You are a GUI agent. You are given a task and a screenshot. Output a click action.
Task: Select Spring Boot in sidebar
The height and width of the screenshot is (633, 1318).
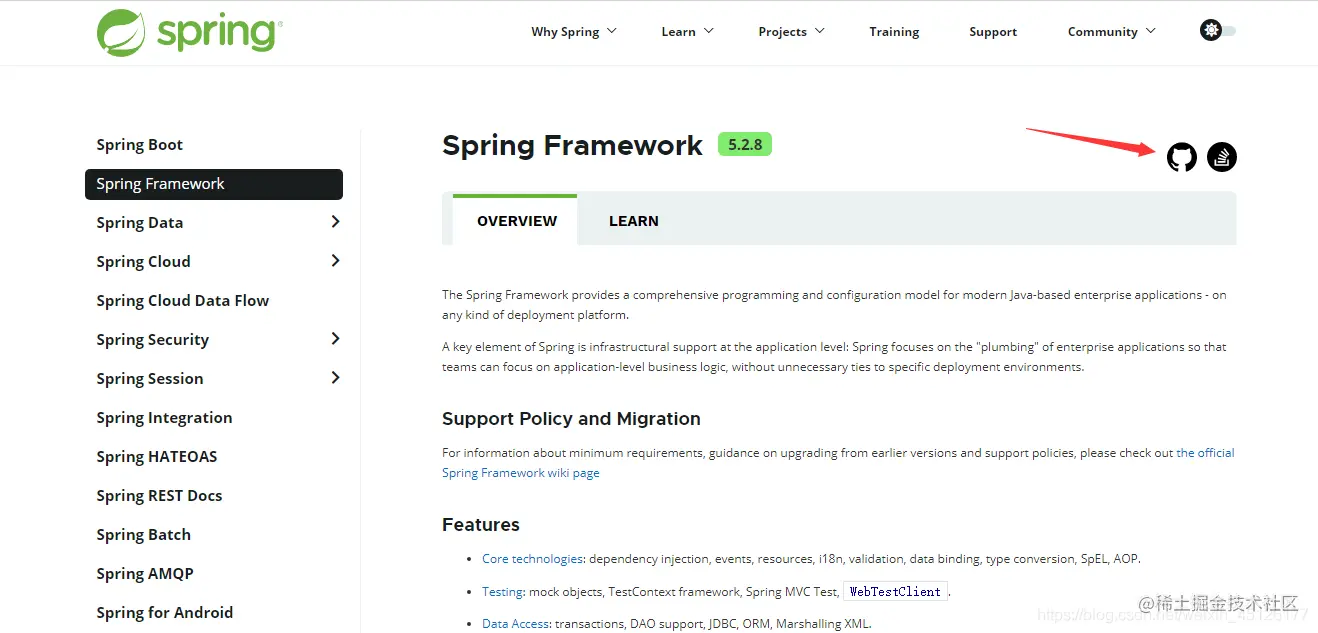[x=139, y=145]
